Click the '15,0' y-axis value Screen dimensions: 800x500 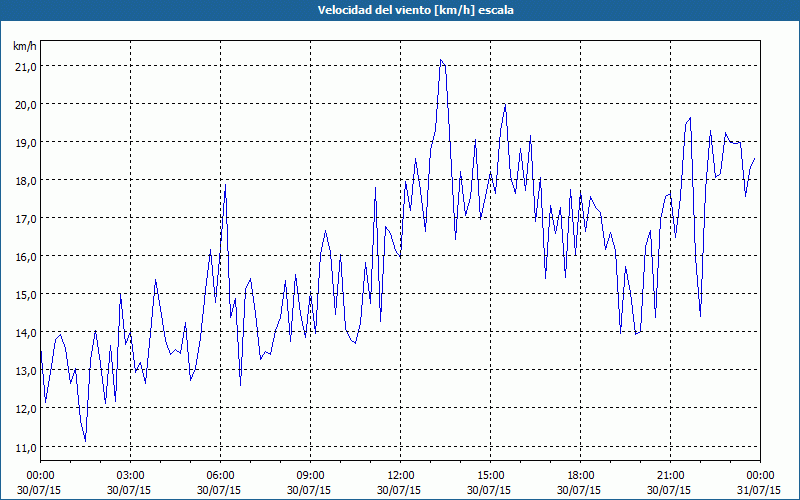pos(26,295)
